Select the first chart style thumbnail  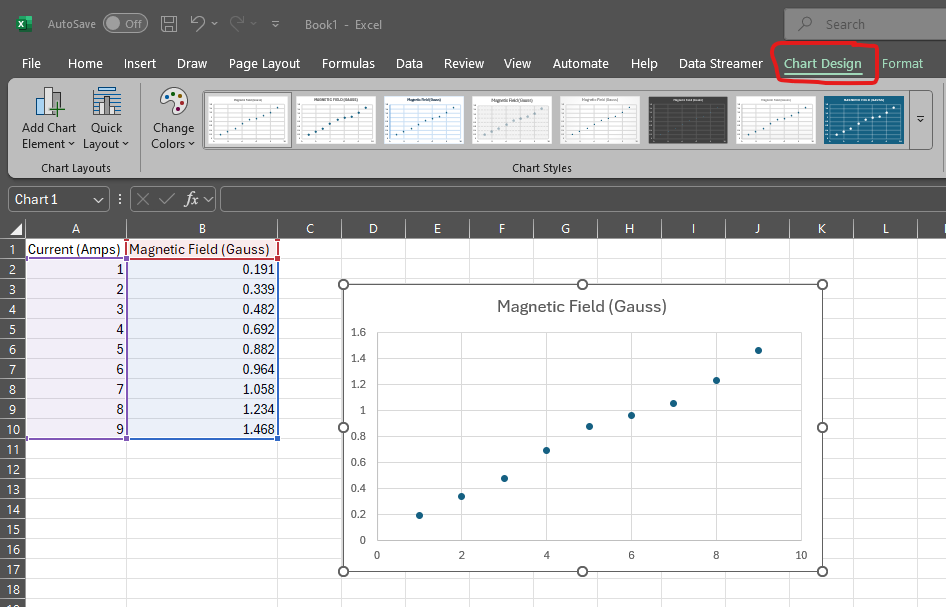pos(247,118)
